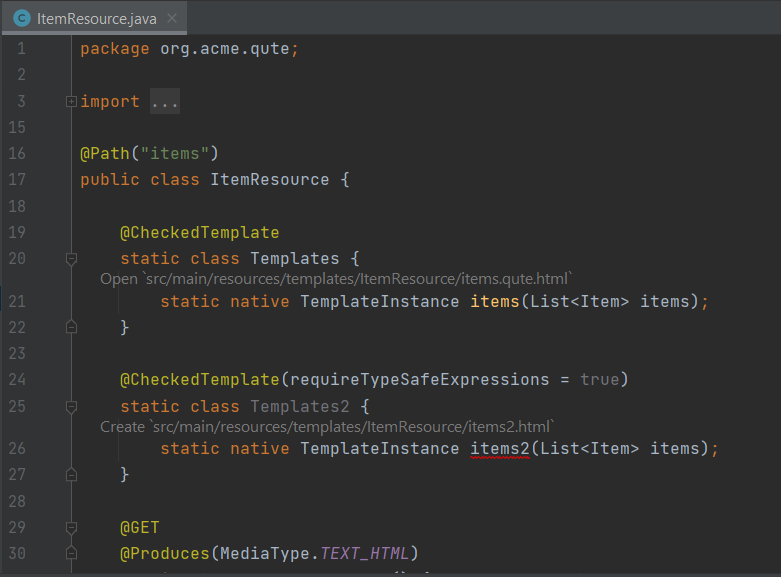Click the @GET annotation
This screenshot has width=781, height=577.
coord(139,528)
